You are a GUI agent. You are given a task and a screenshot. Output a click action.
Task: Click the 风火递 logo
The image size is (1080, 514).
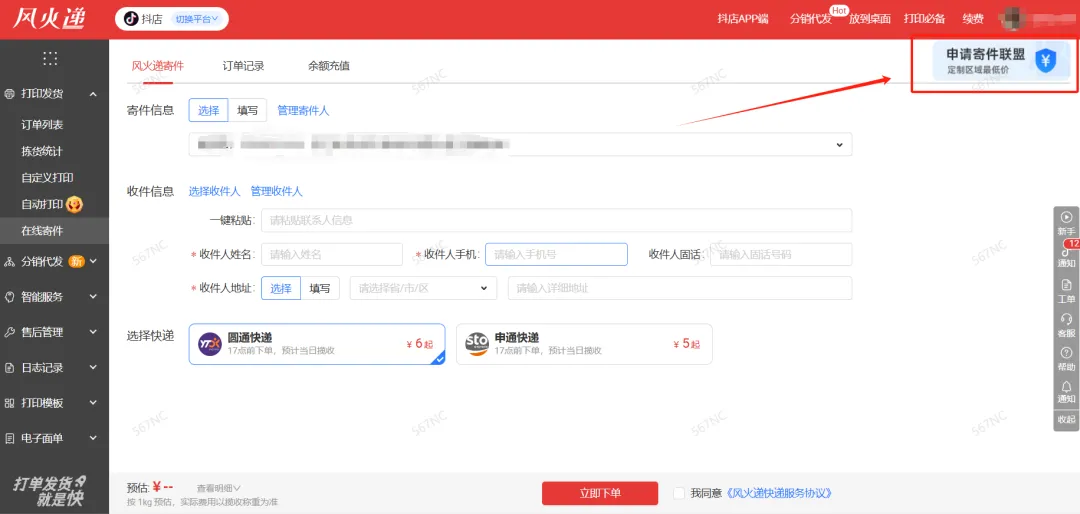click(49, 19)
